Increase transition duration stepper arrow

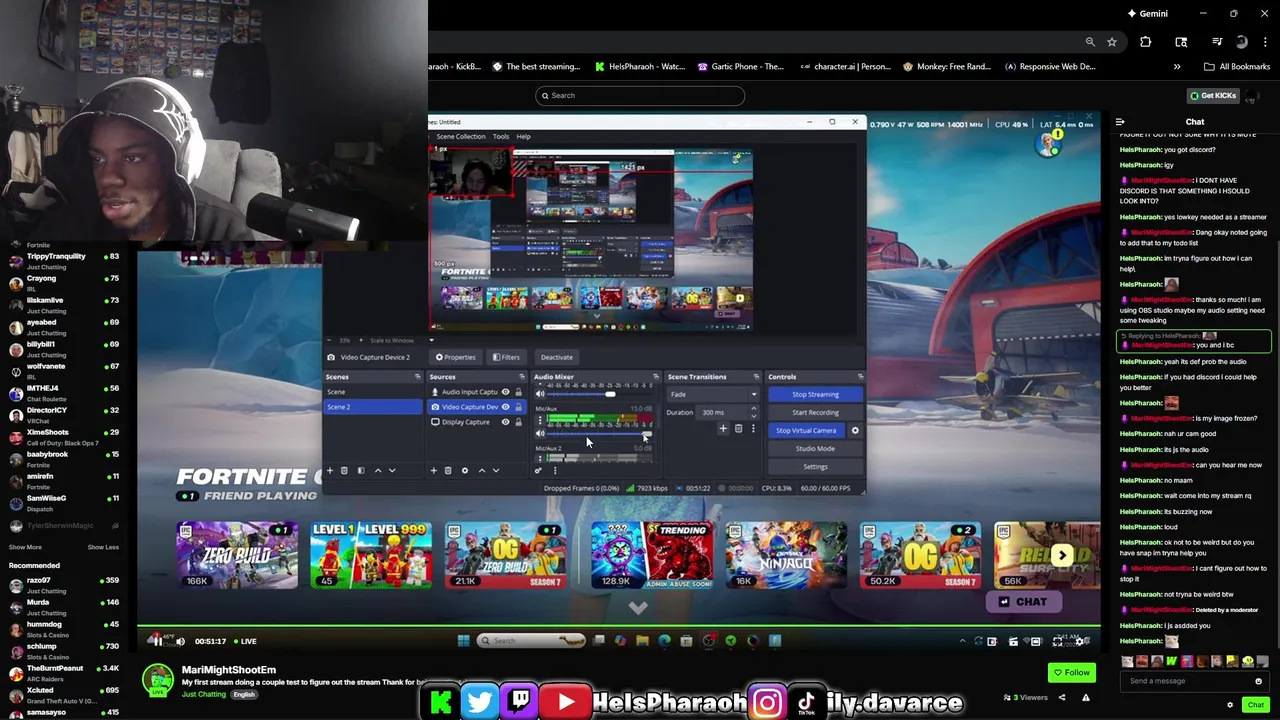click(753, 408)
